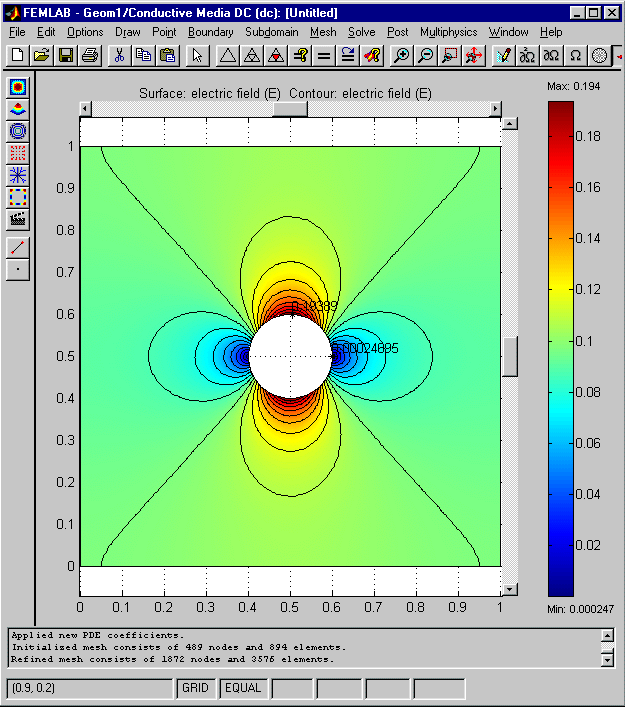Select the Arrow Plot icon in sidebar
Viewport: 625px width, 707px height.
coord(18,153)
